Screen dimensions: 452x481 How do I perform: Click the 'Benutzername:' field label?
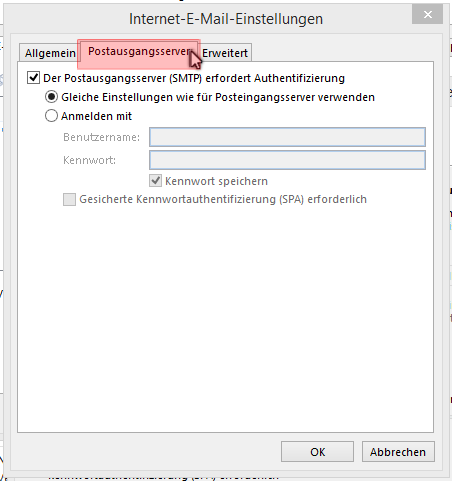(x=102, y=137)
